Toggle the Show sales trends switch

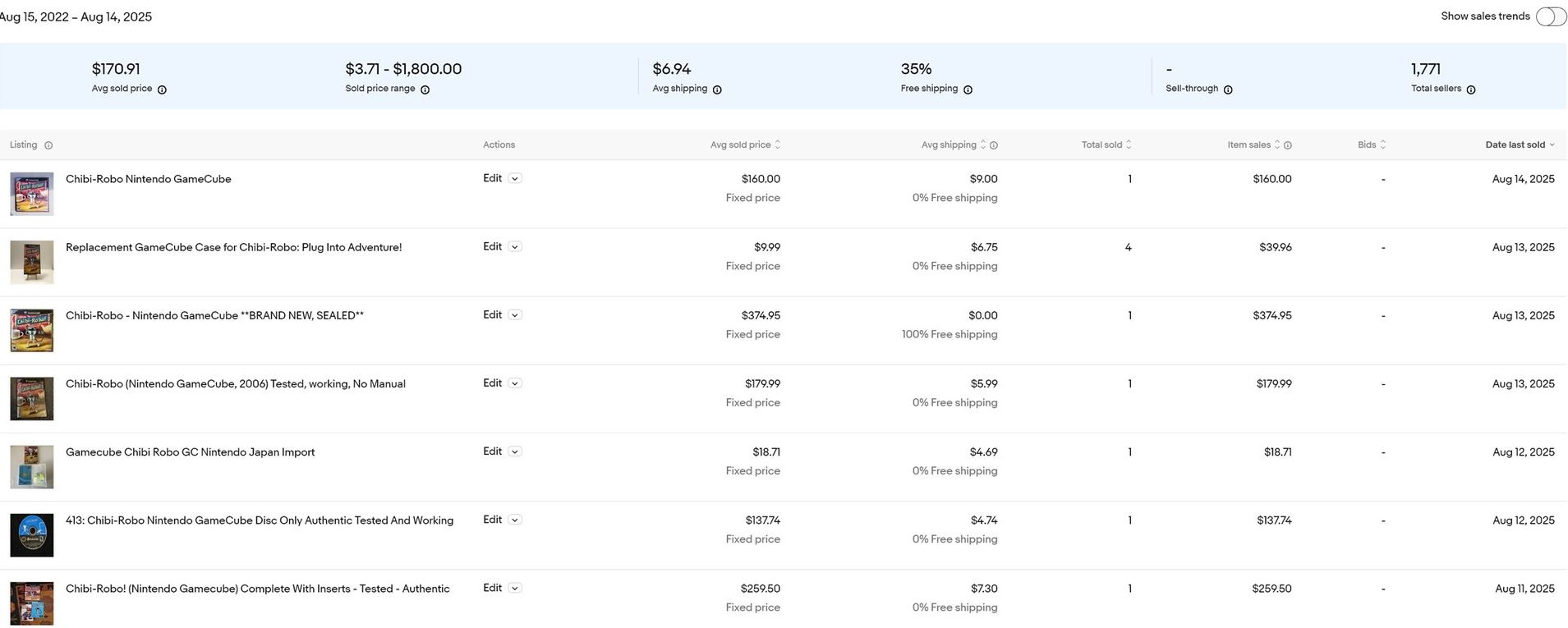(1551, 16)
